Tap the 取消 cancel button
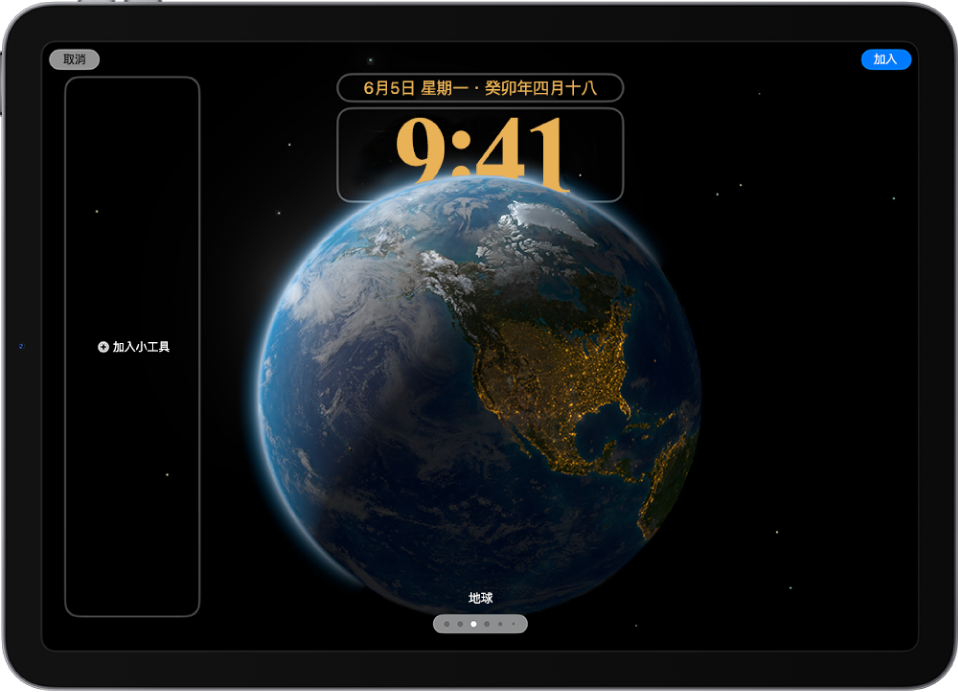 75,59
